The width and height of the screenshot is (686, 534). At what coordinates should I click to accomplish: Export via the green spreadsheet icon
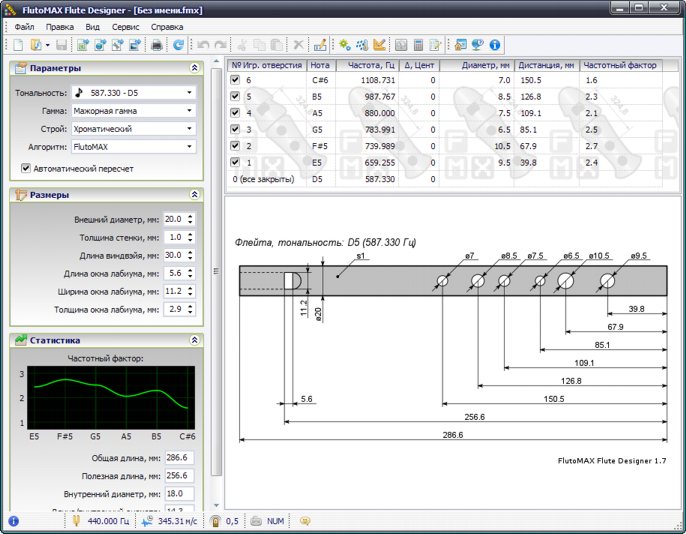point(83,45)
